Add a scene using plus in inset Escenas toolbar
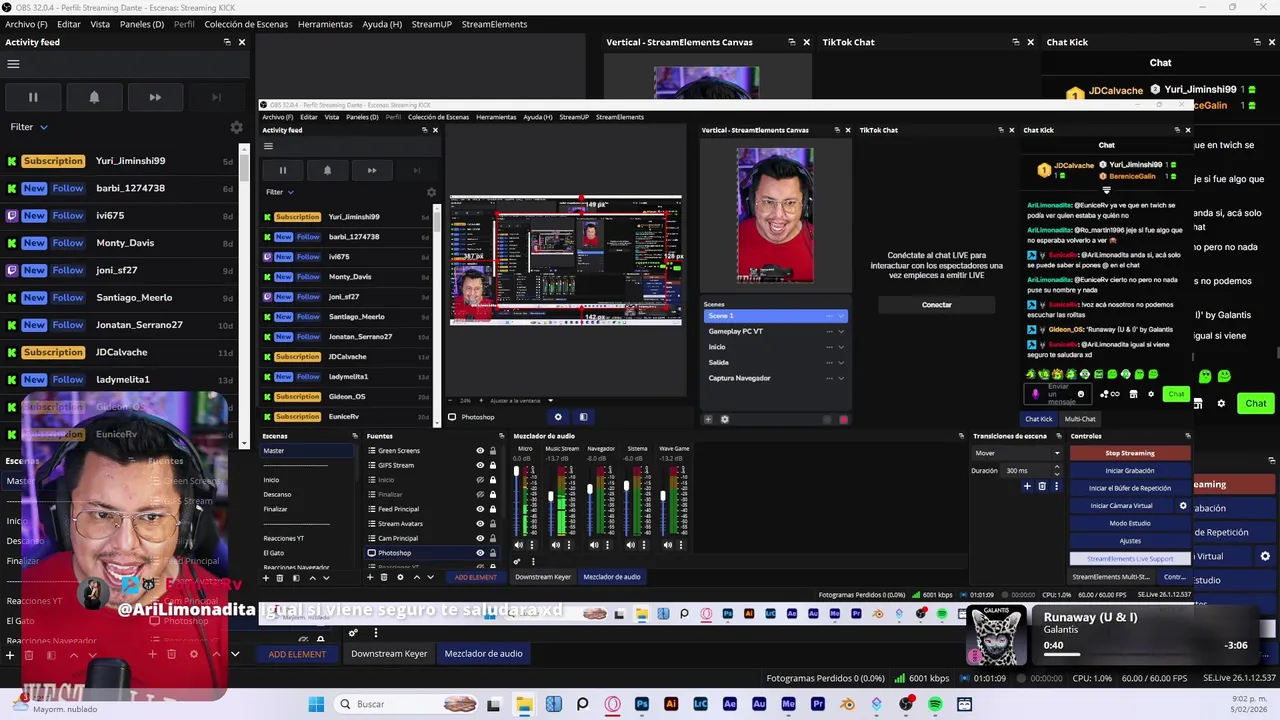The image size is (1280, 720). (266, 577)
